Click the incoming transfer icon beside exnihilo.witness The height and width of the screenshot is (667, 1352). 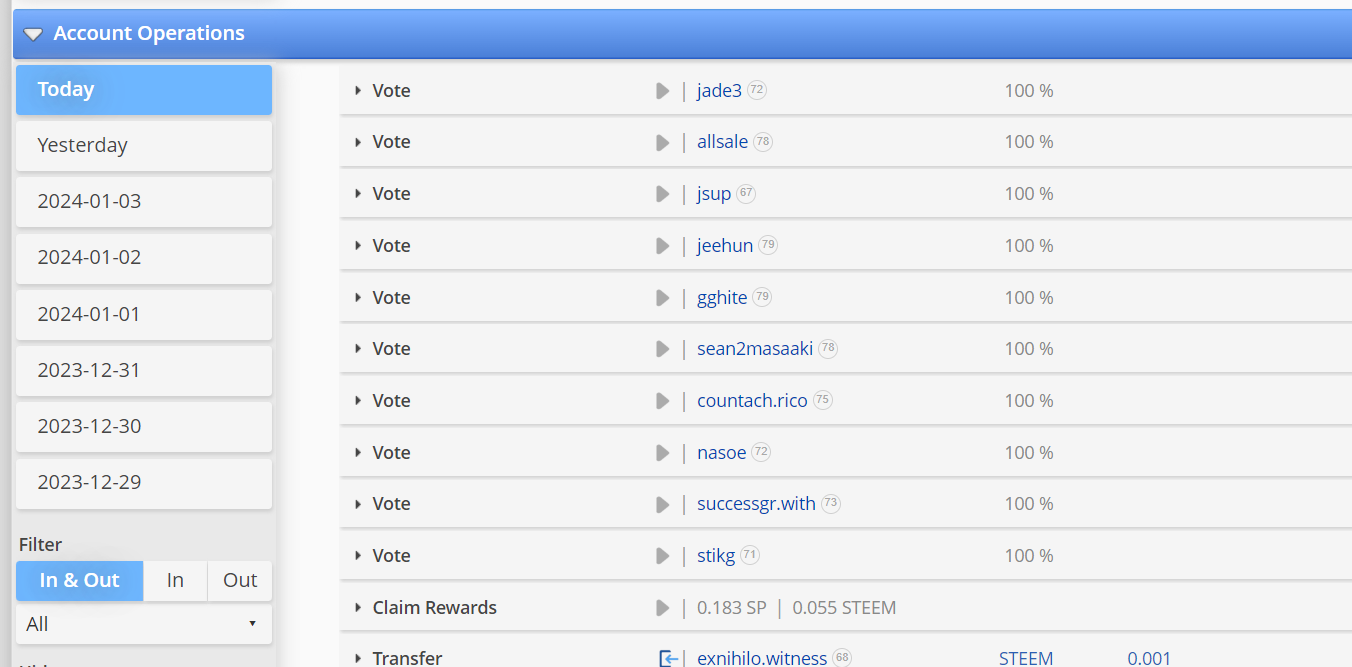(x=668, y=658)
